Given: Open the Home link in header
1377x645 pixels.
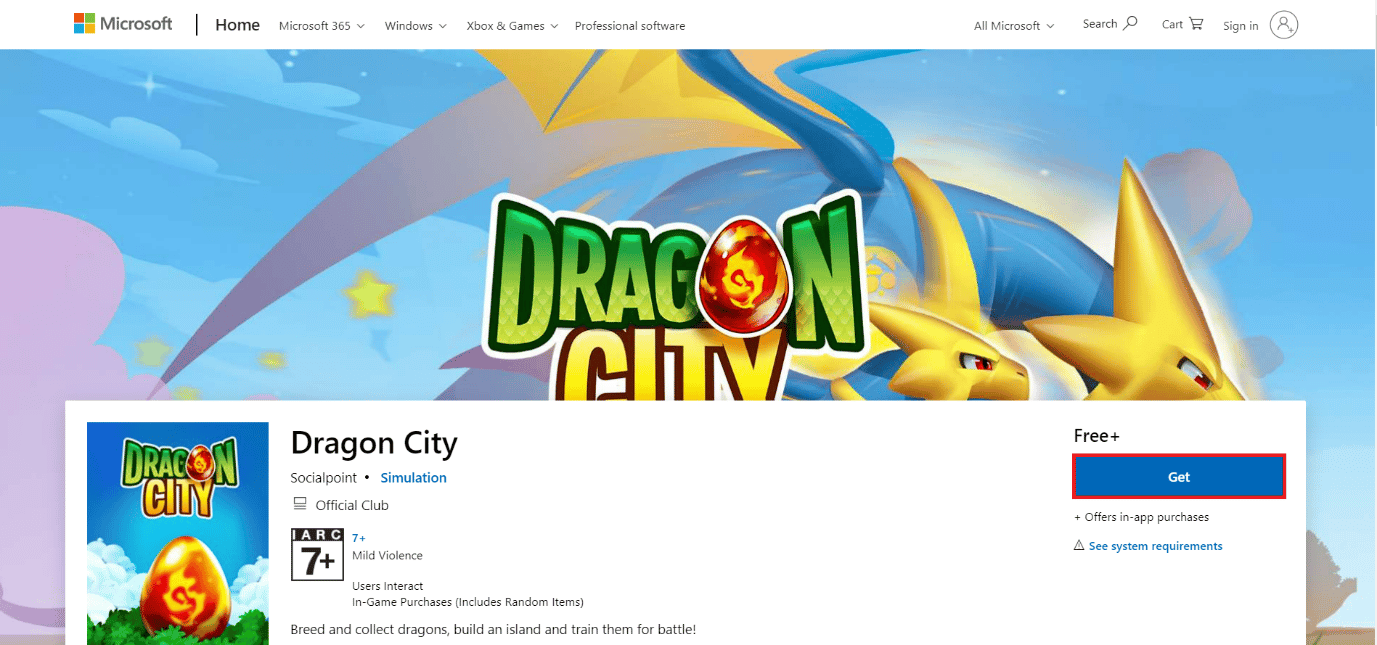Looking at the screenshot, I should 237,25.
